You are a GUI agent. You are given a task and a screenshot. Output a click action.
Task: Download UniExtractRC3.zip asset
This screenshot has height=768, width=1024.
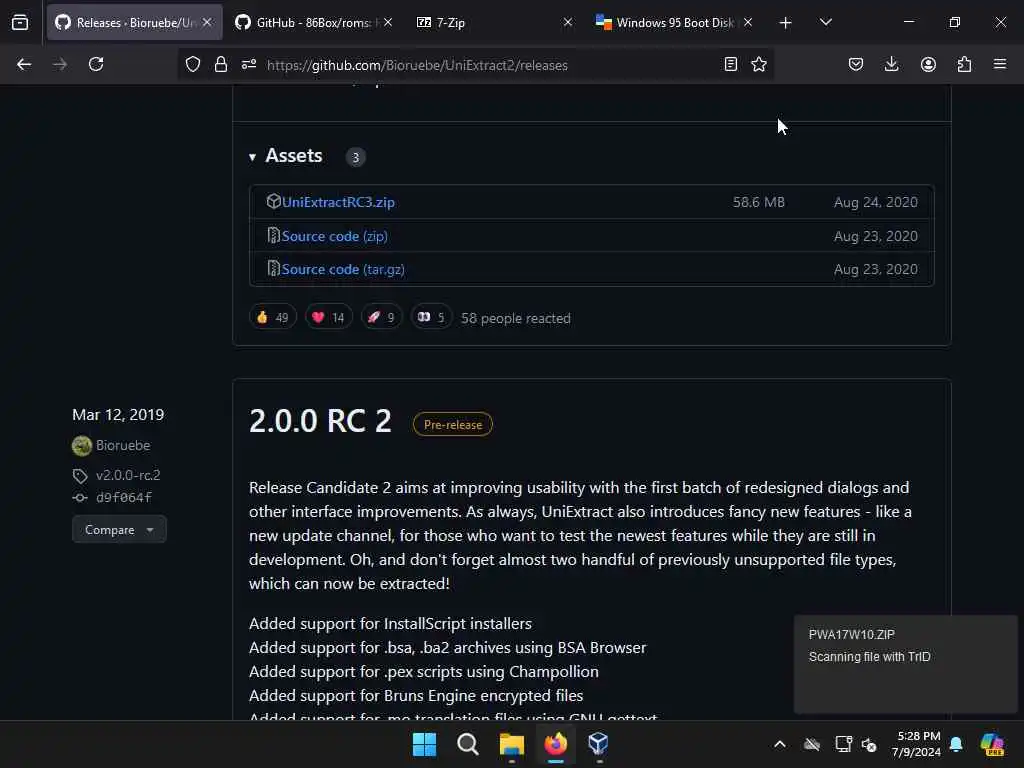click(x=338, y=202)
